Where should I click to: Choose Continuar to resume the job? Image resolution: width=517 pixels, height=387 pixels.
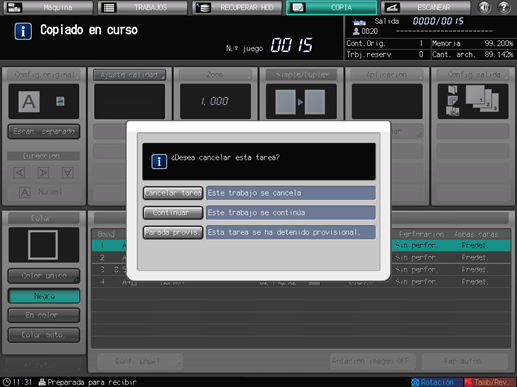(173, 213)
